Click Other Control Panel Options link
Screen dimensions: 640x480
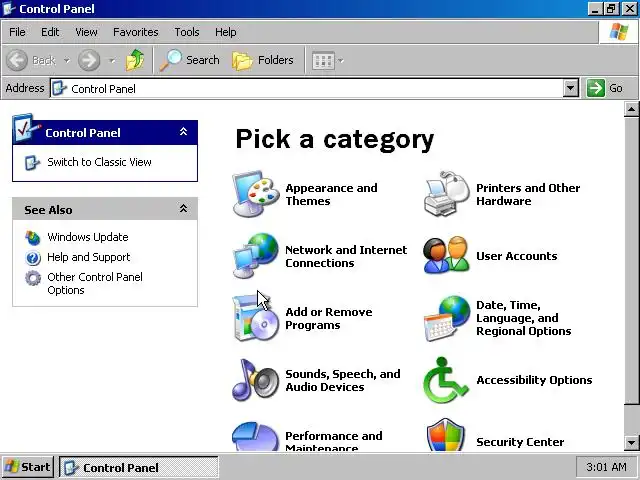pyautogui.click(x=95, y=284)
